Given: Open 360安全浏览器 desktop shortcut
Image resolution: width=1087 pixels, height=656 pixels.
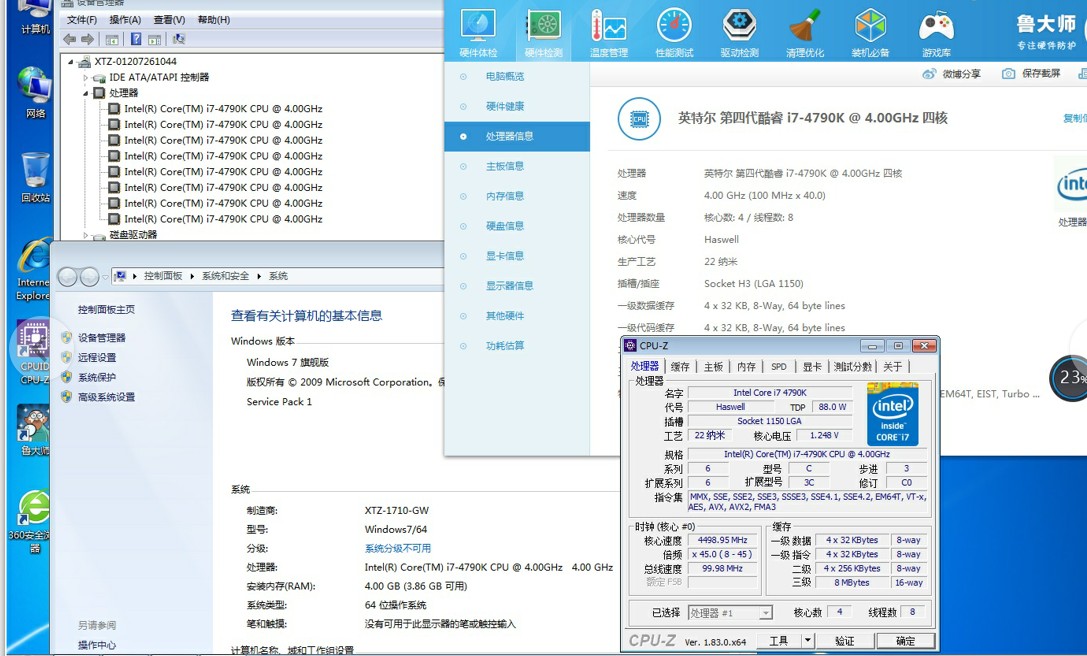Looking at the screenshot, I should (x=33, y=521).
